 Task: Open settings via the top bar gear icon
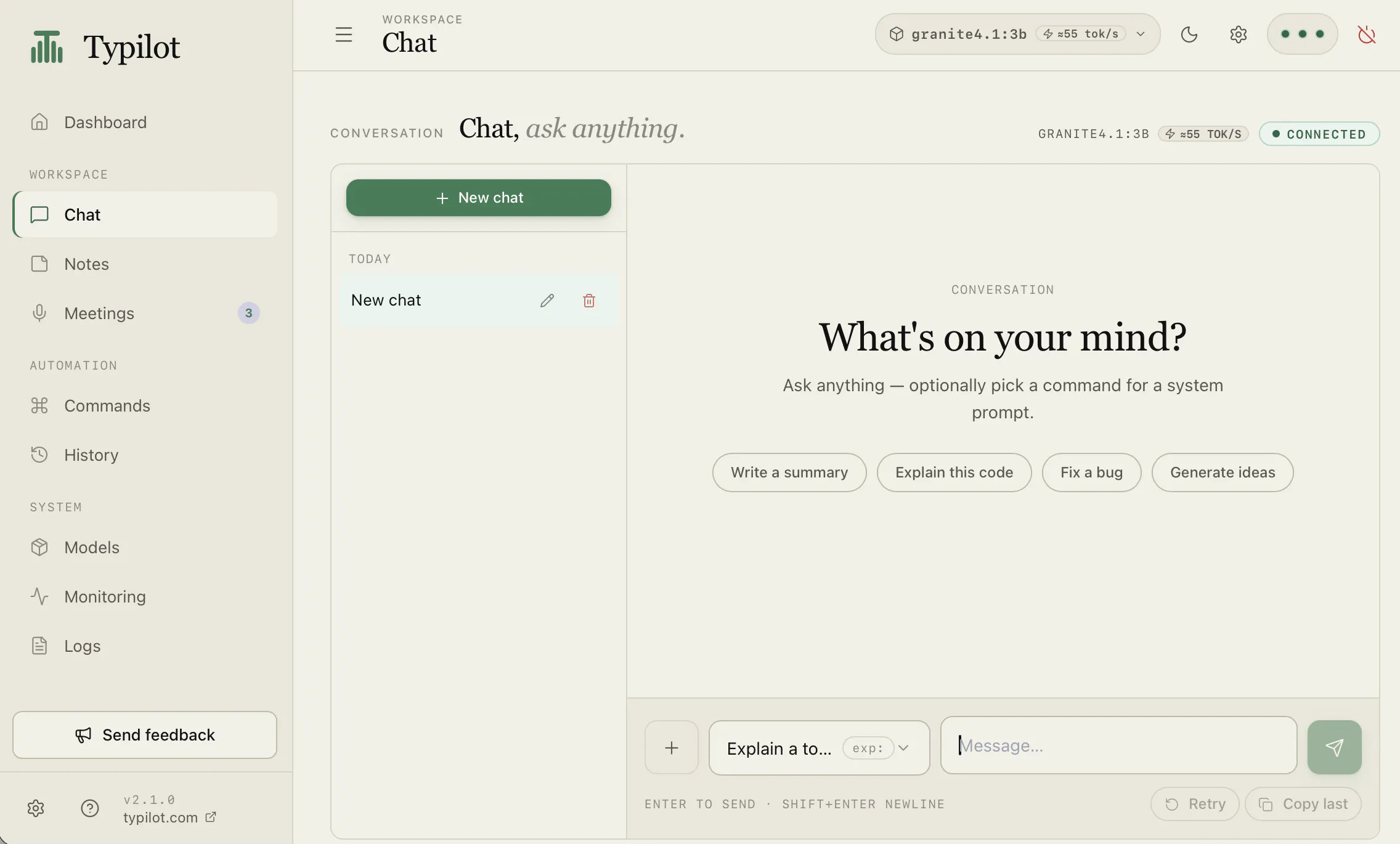coord(1239,34)
